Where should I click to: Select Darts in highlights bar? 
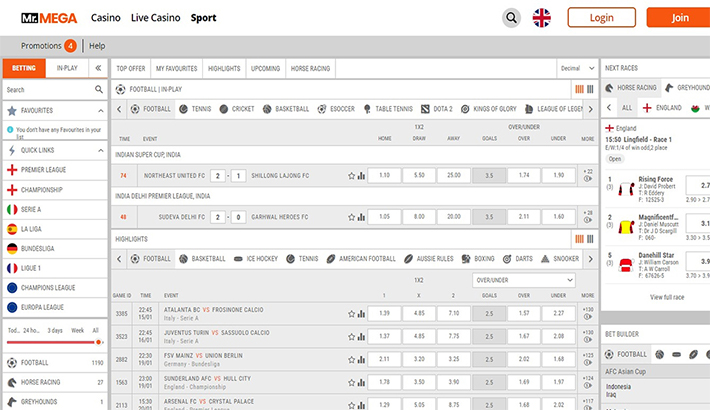tap(518, 259)
